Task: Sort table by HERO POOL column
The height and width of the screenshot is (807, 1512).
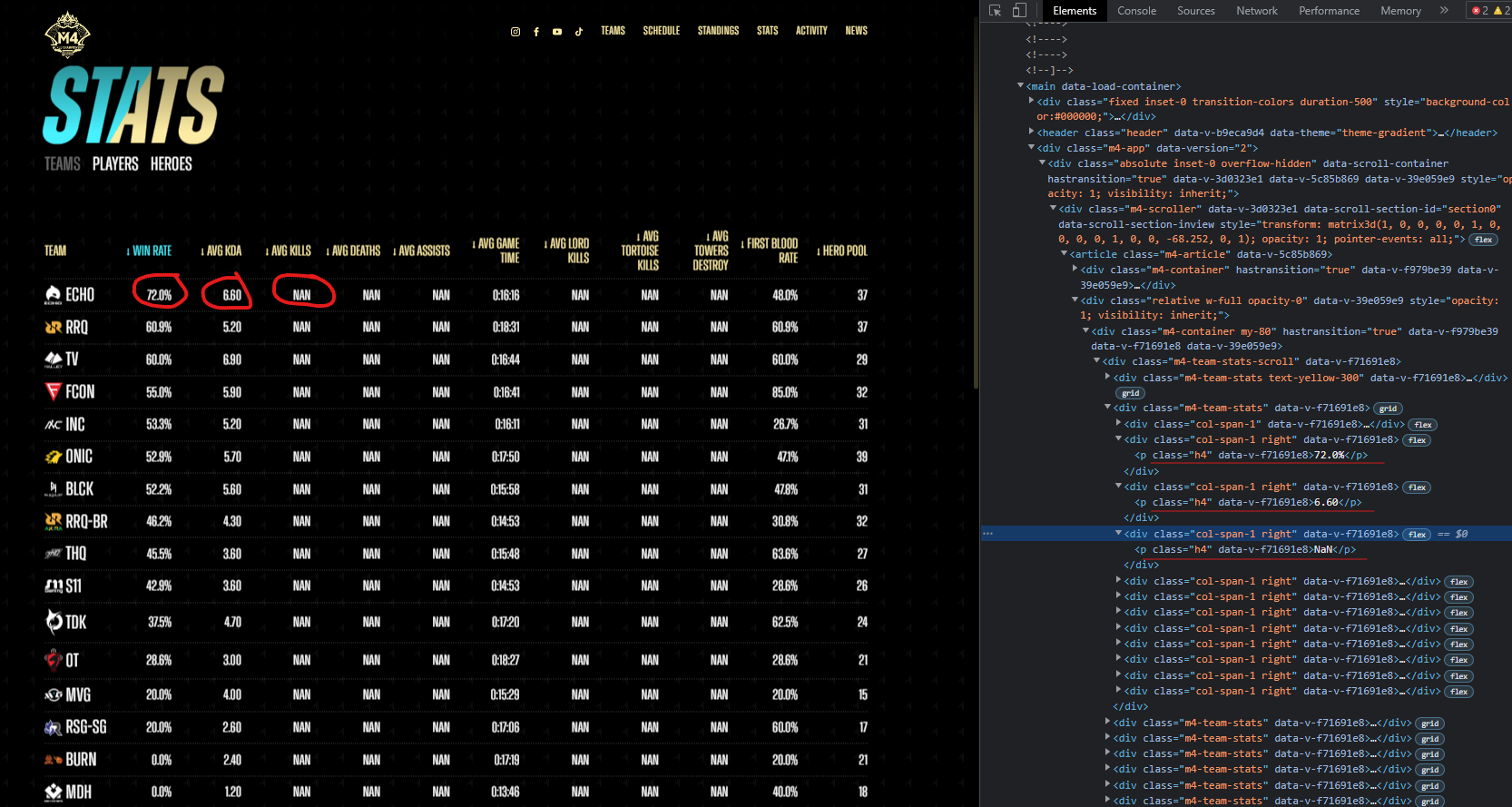Action: [842, 251]
